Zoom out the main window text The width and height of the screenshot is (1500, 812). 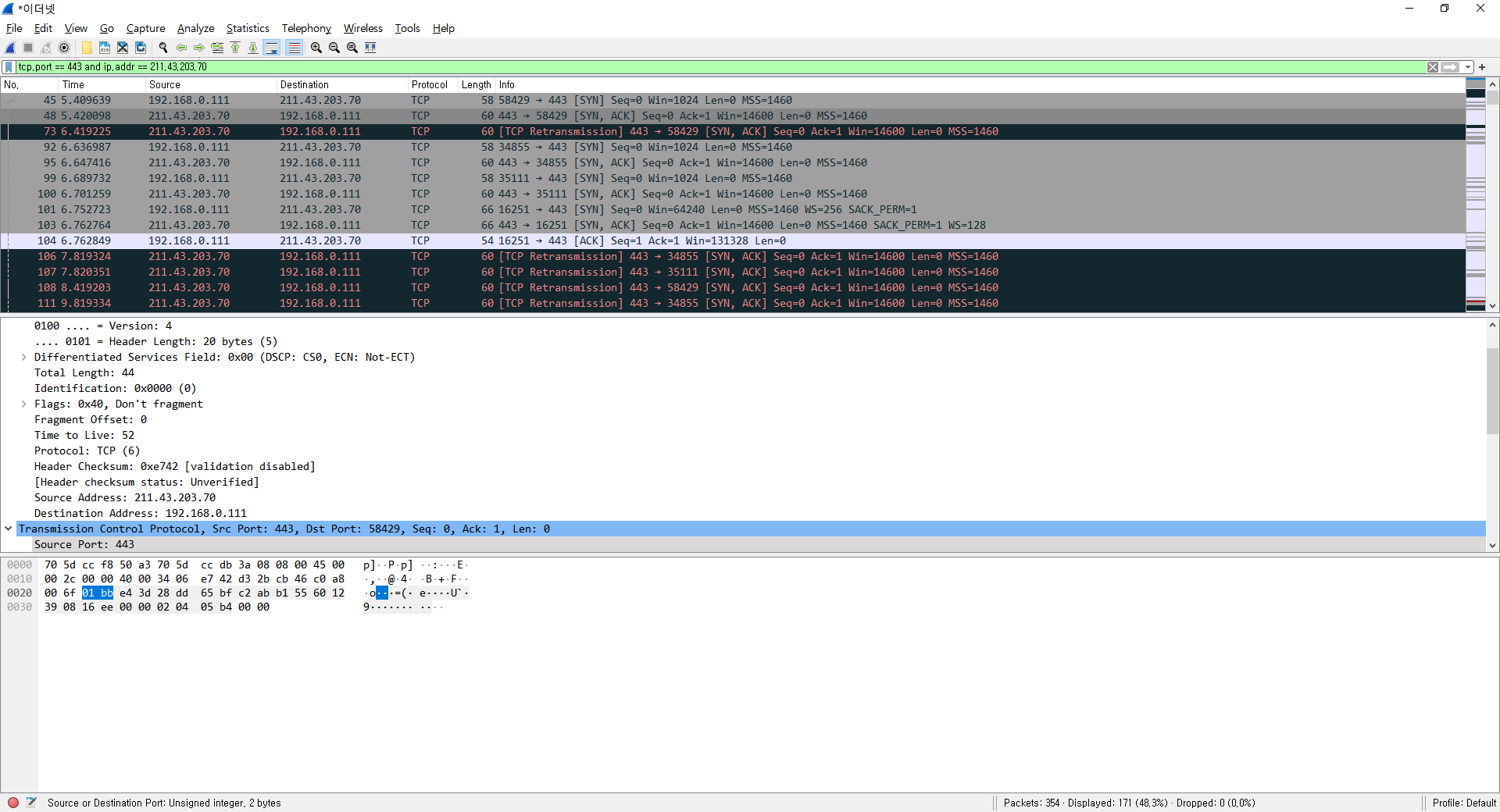pos(334,48)
